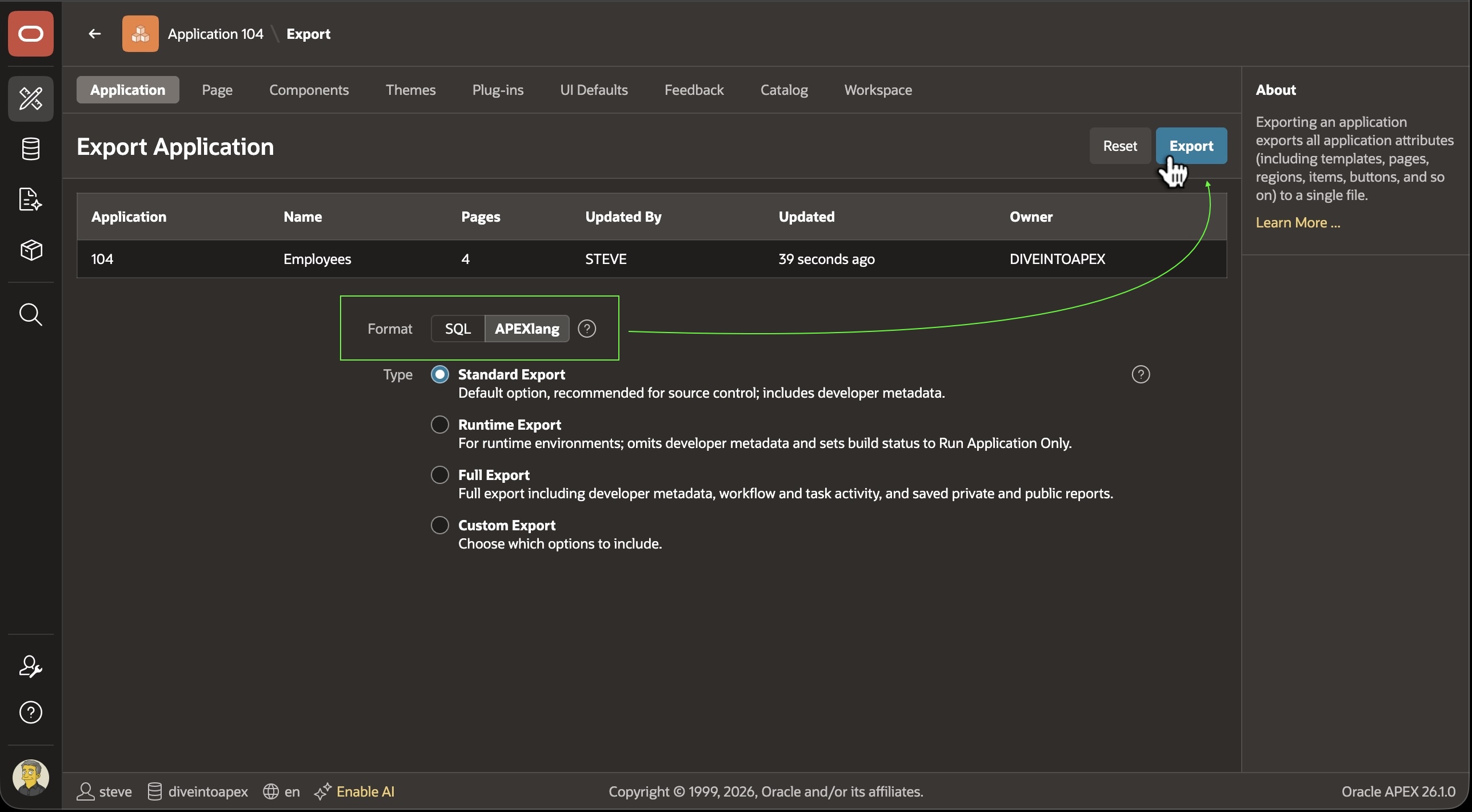This screenshot has height=812, width=1472.
Task: Open the user avatar account menu
Action: (x=31, y=778)
